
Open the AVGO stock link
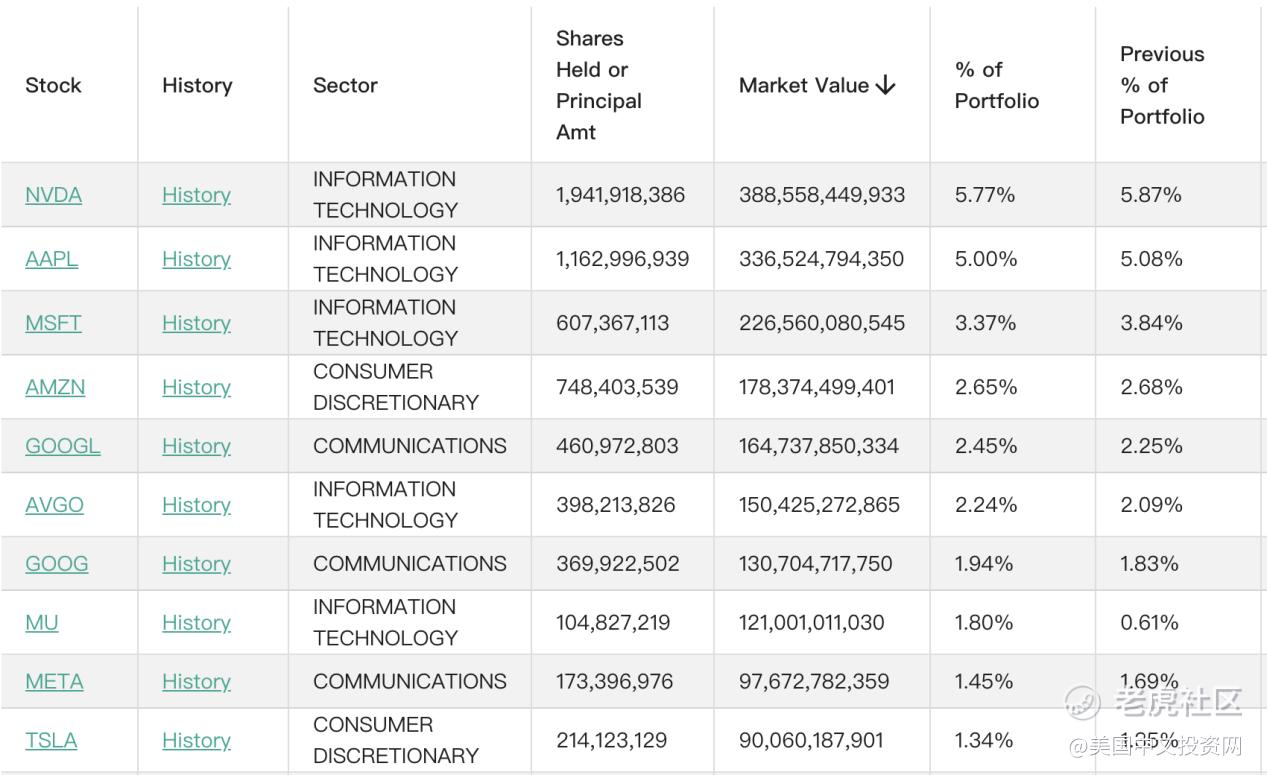point(54,505)
